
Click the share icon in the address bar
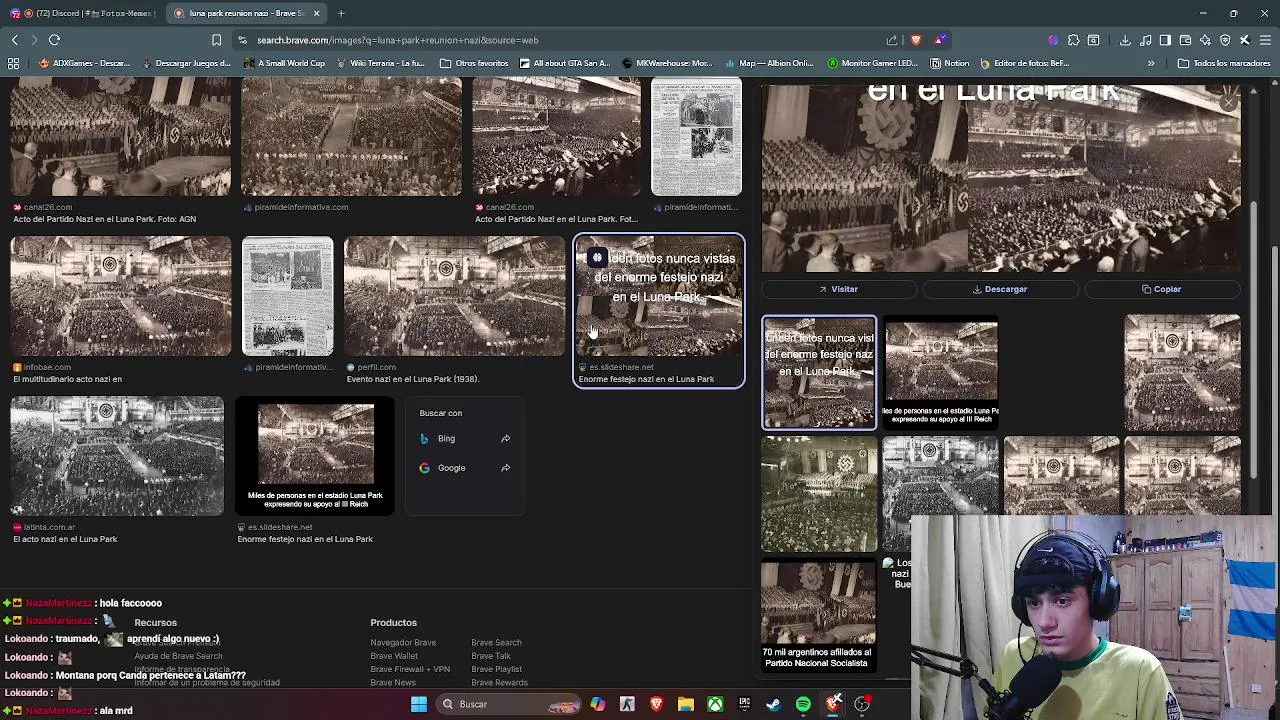pyautogui.click(x=892, y=40)
